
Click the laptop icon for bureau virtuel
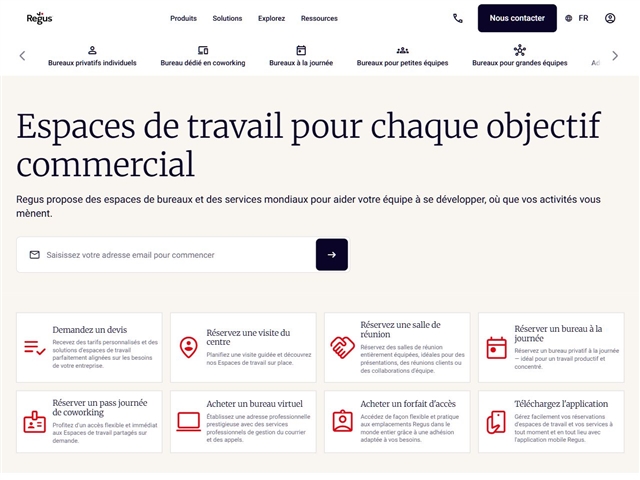(189, 422)
